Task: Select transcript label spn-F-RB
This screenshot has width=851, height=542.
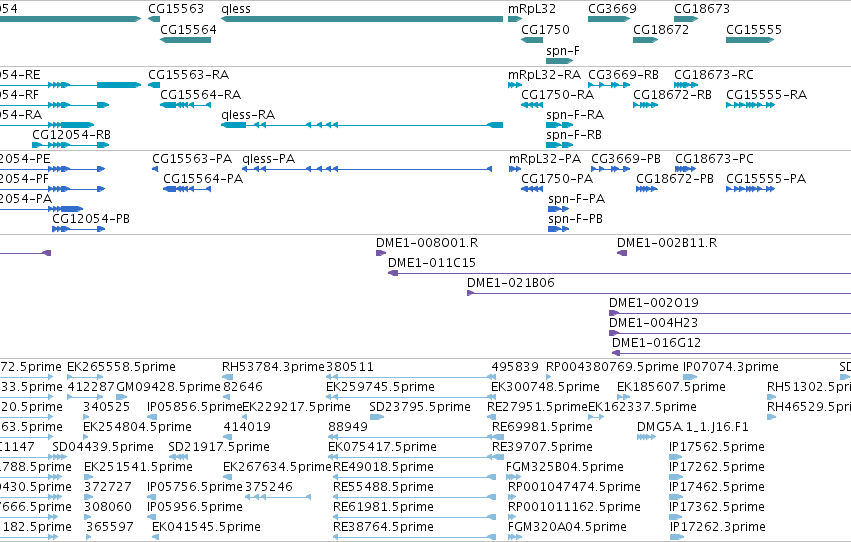Action: coord(574,135)
